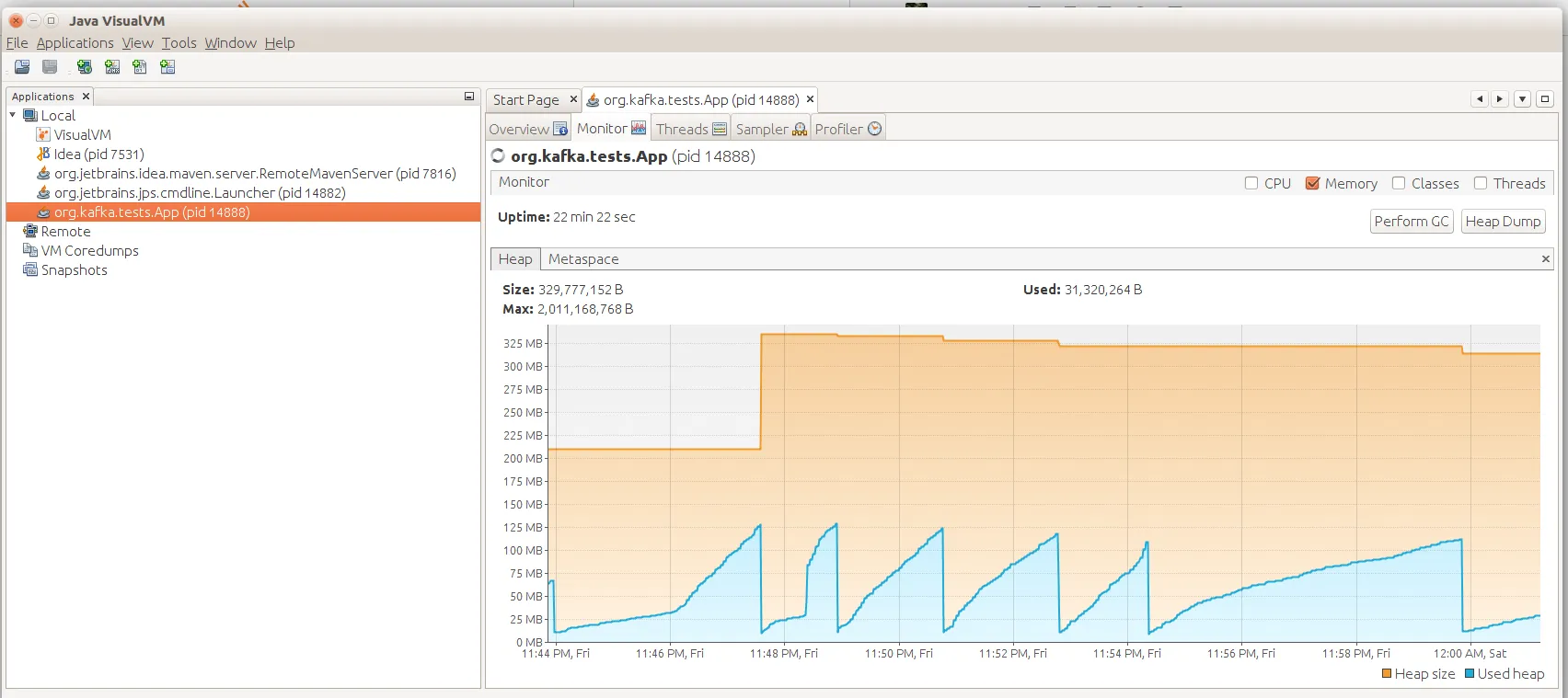The image size is (1568, 698).
Task: Select the VM Coredumps node
Action: click(x=89, y=251)
